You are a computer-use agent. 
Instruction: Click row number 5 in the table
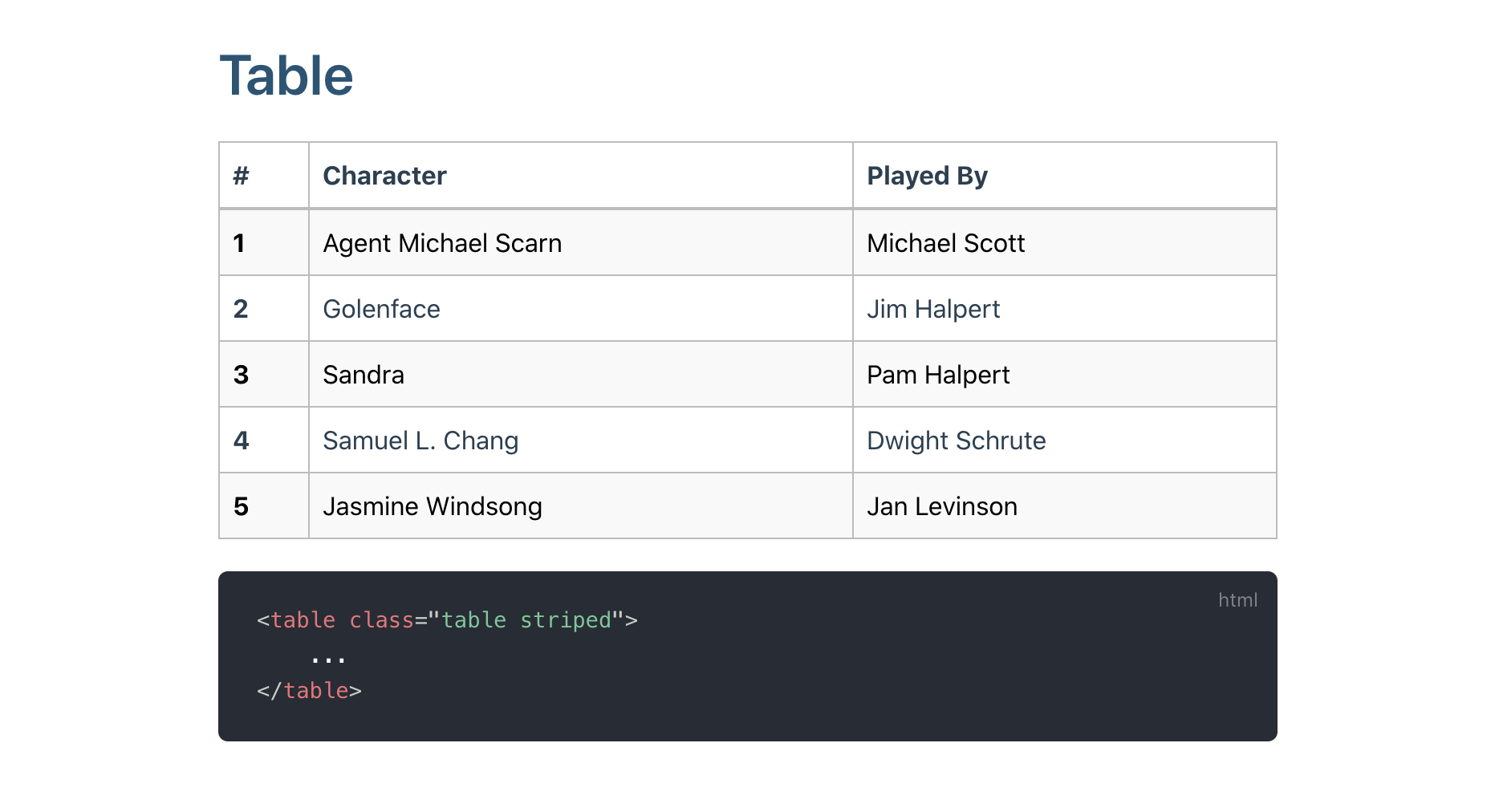coord(240,505)
